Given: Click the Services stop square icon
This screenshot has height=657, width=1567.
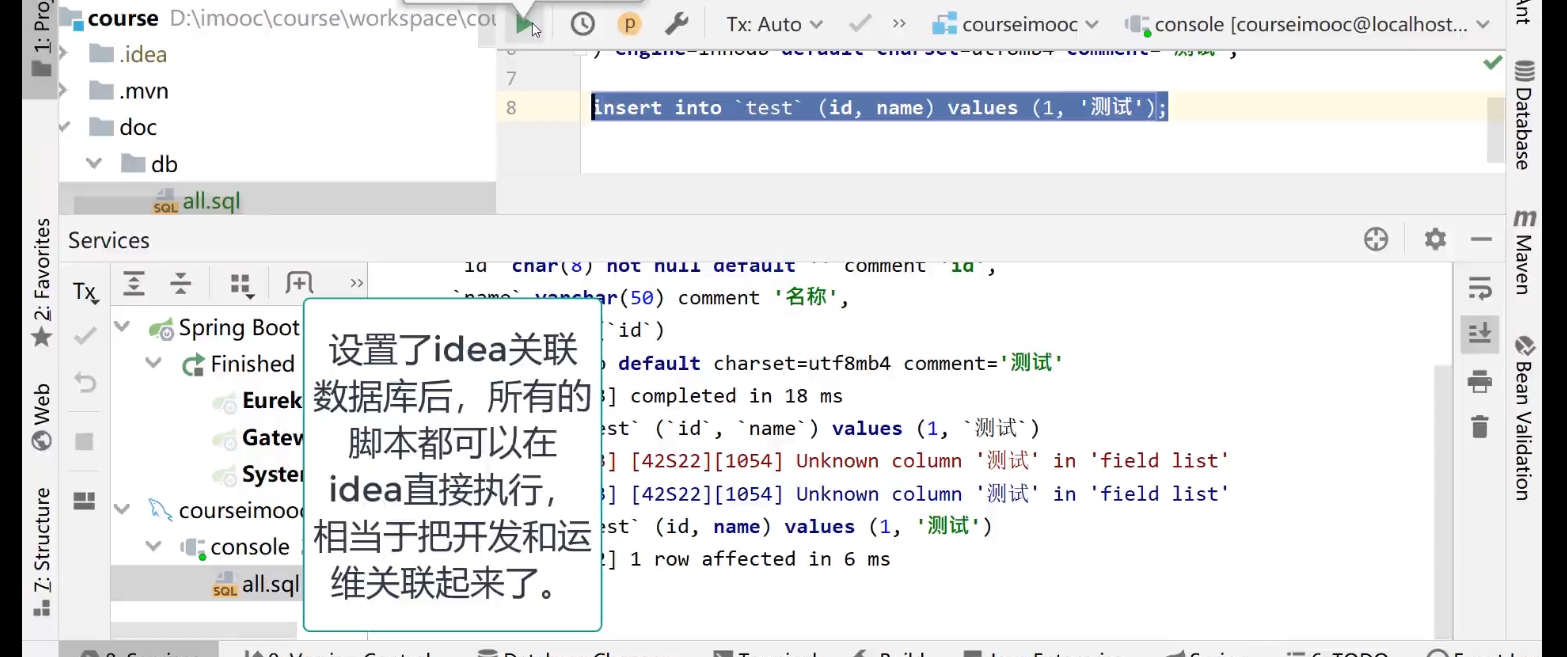Looking at the screenshot, I should (85, 441).
